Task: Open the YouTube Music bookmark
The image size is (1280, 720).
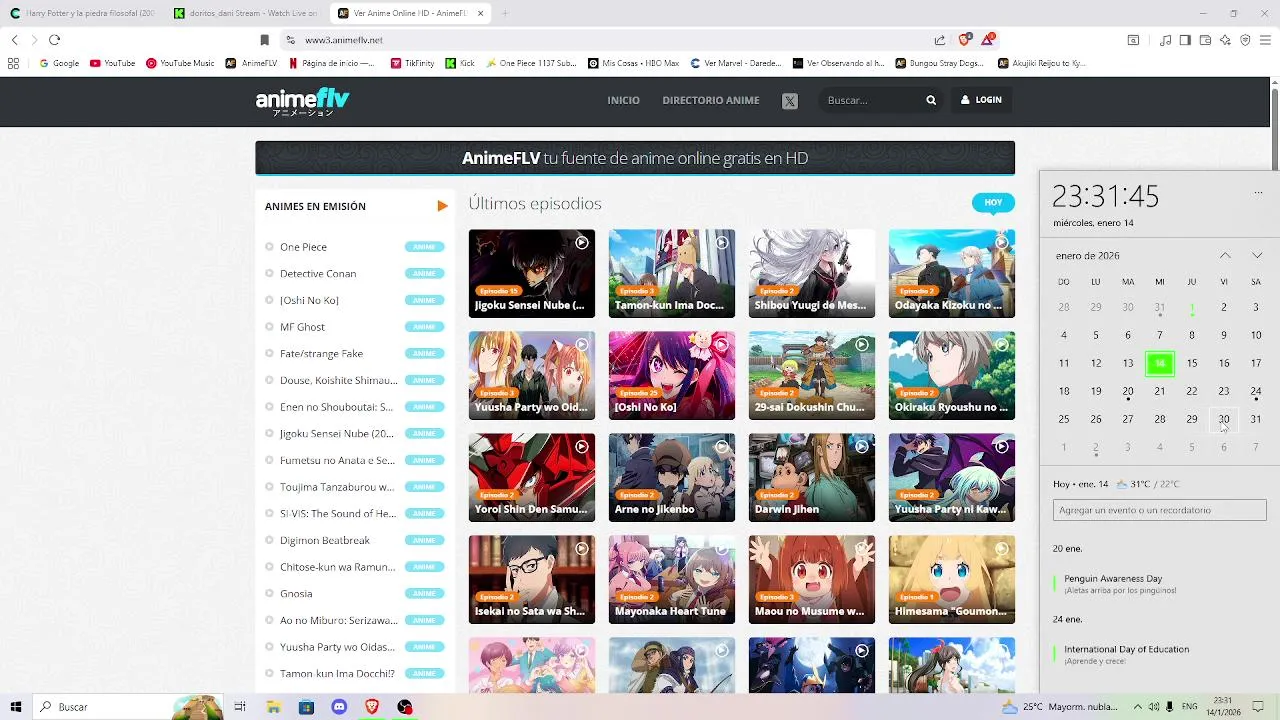Action: pyautogui.click(x=180, y=63)
